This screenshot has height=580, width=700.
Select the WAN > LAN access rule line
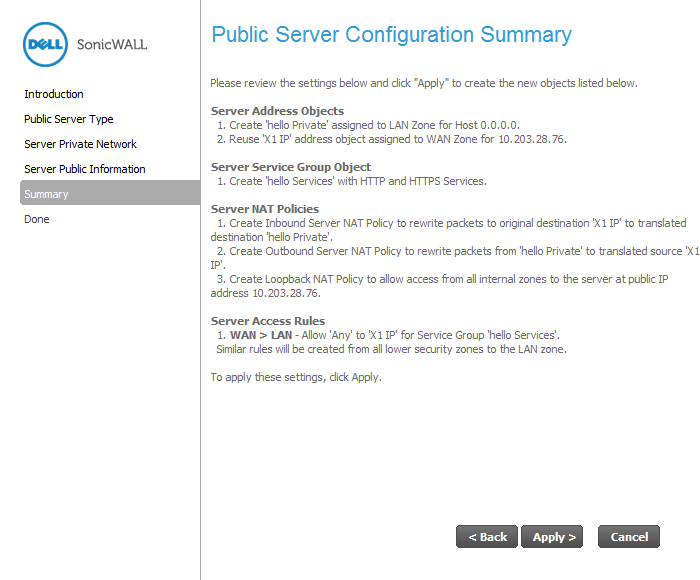pyautogui.click(x=388, y=335)
